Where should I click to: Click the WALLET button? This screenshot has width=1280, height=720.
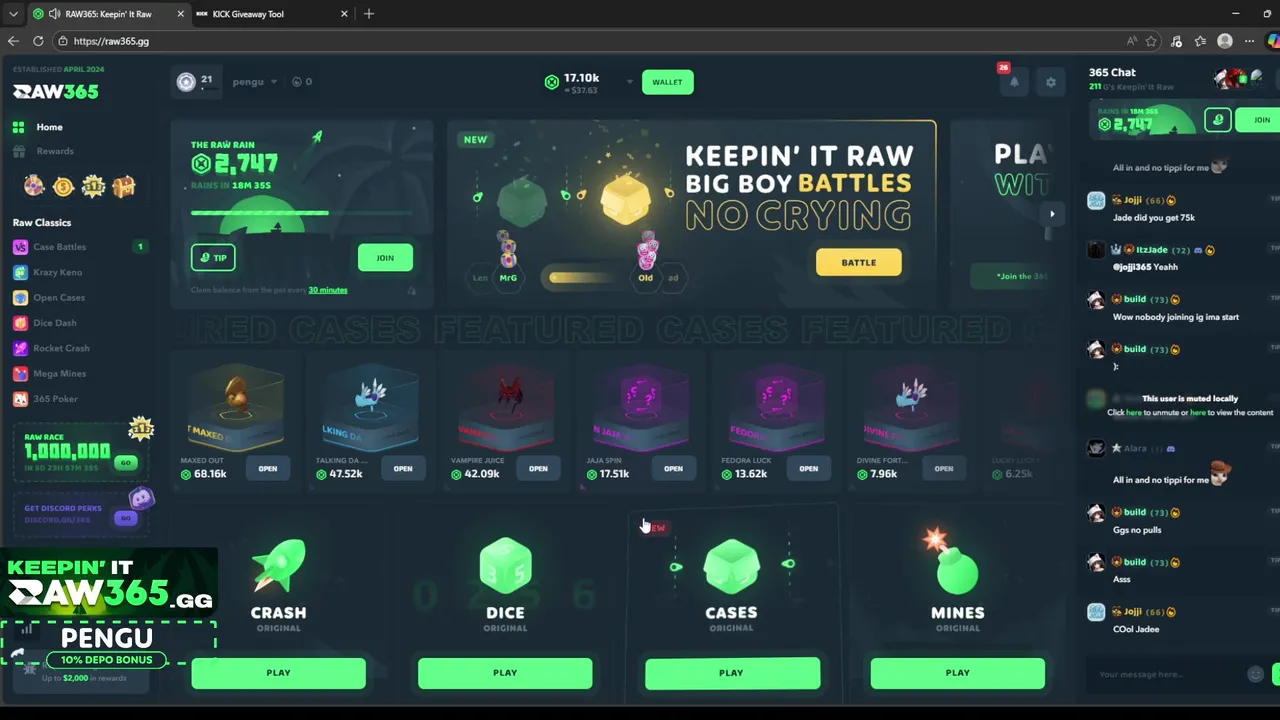667,82
